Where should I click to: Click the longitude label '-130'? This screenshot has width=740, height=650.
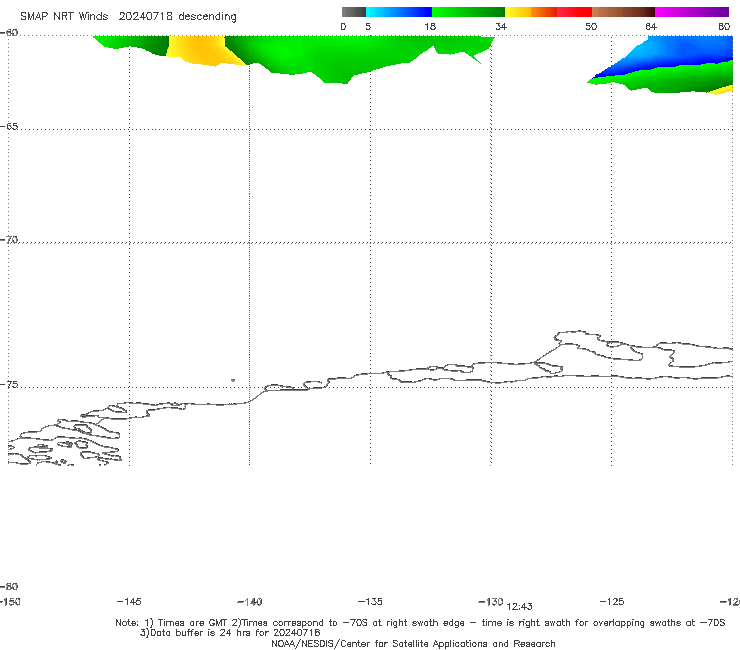point(491,601)
